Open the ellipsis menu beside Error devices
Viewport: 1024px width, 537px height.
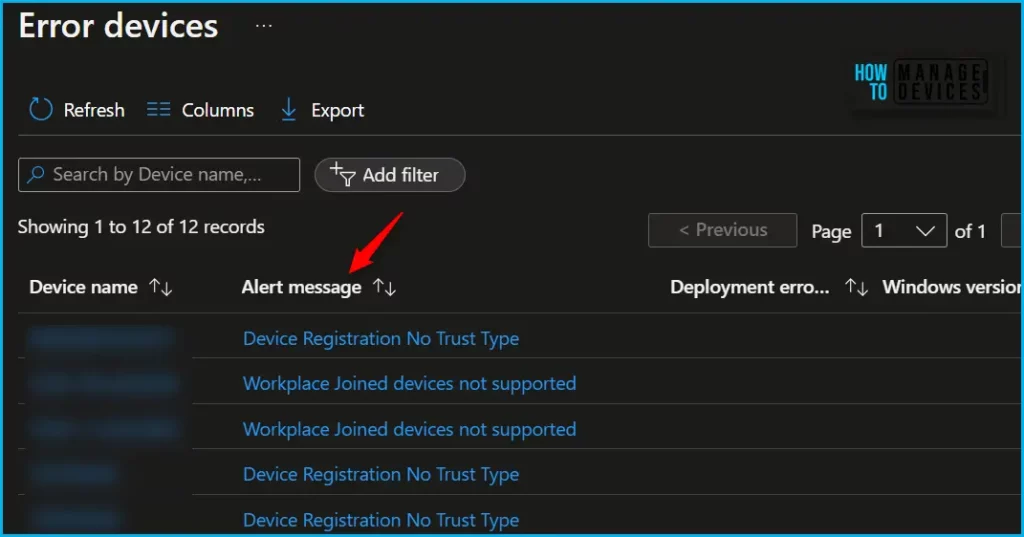coord(263,26)
